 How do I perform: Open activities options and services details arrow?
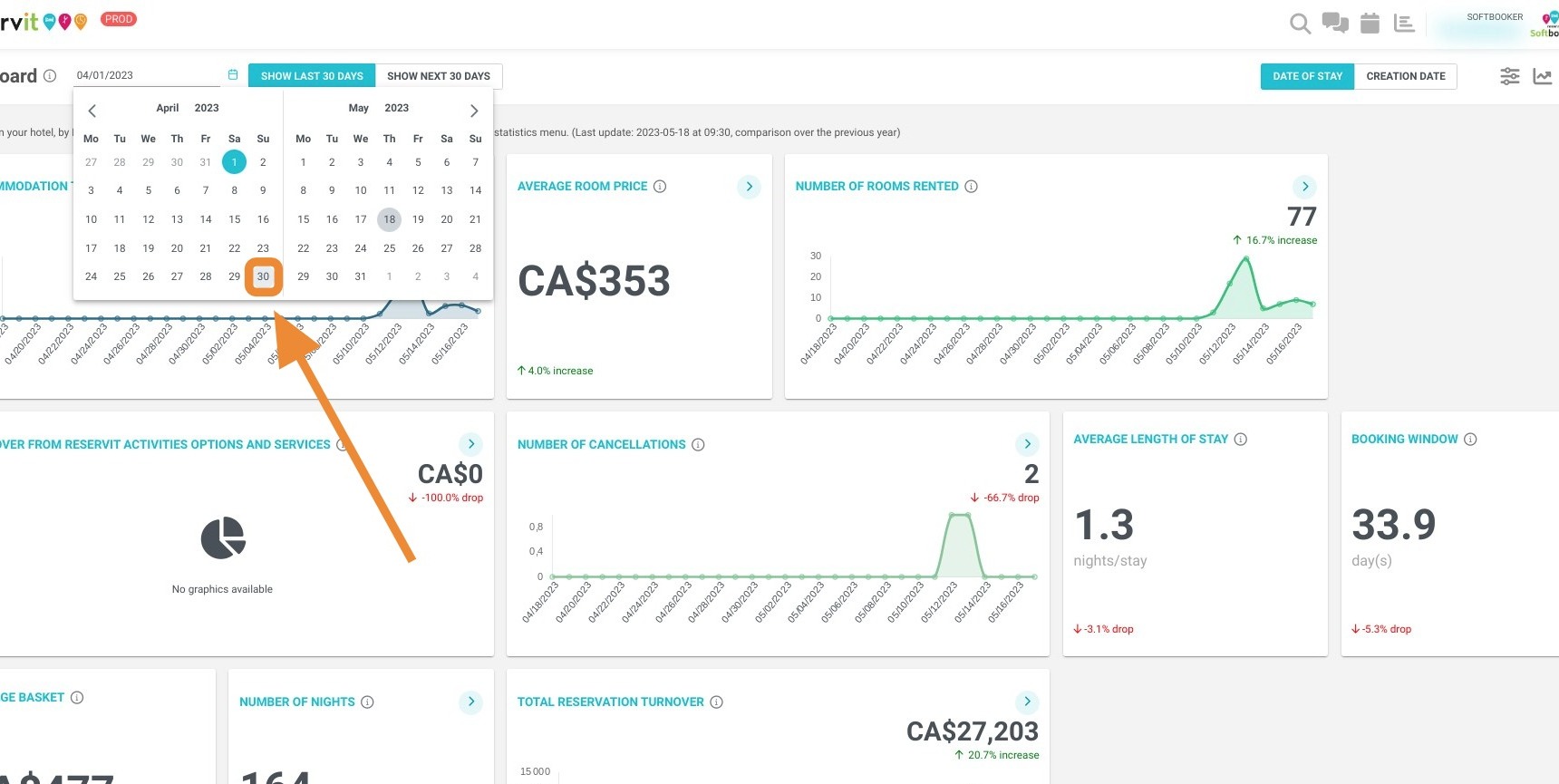point(470,444)
